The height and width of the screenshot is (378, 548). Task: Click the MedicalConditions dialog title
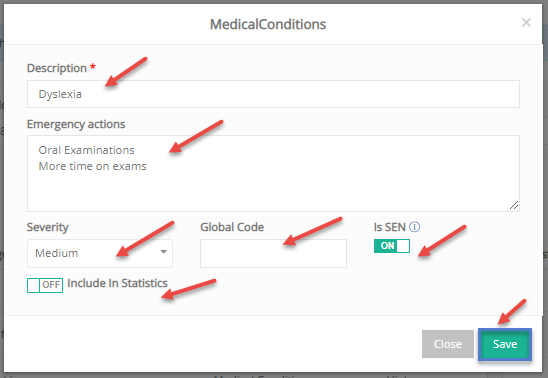[x=268, y=24]
